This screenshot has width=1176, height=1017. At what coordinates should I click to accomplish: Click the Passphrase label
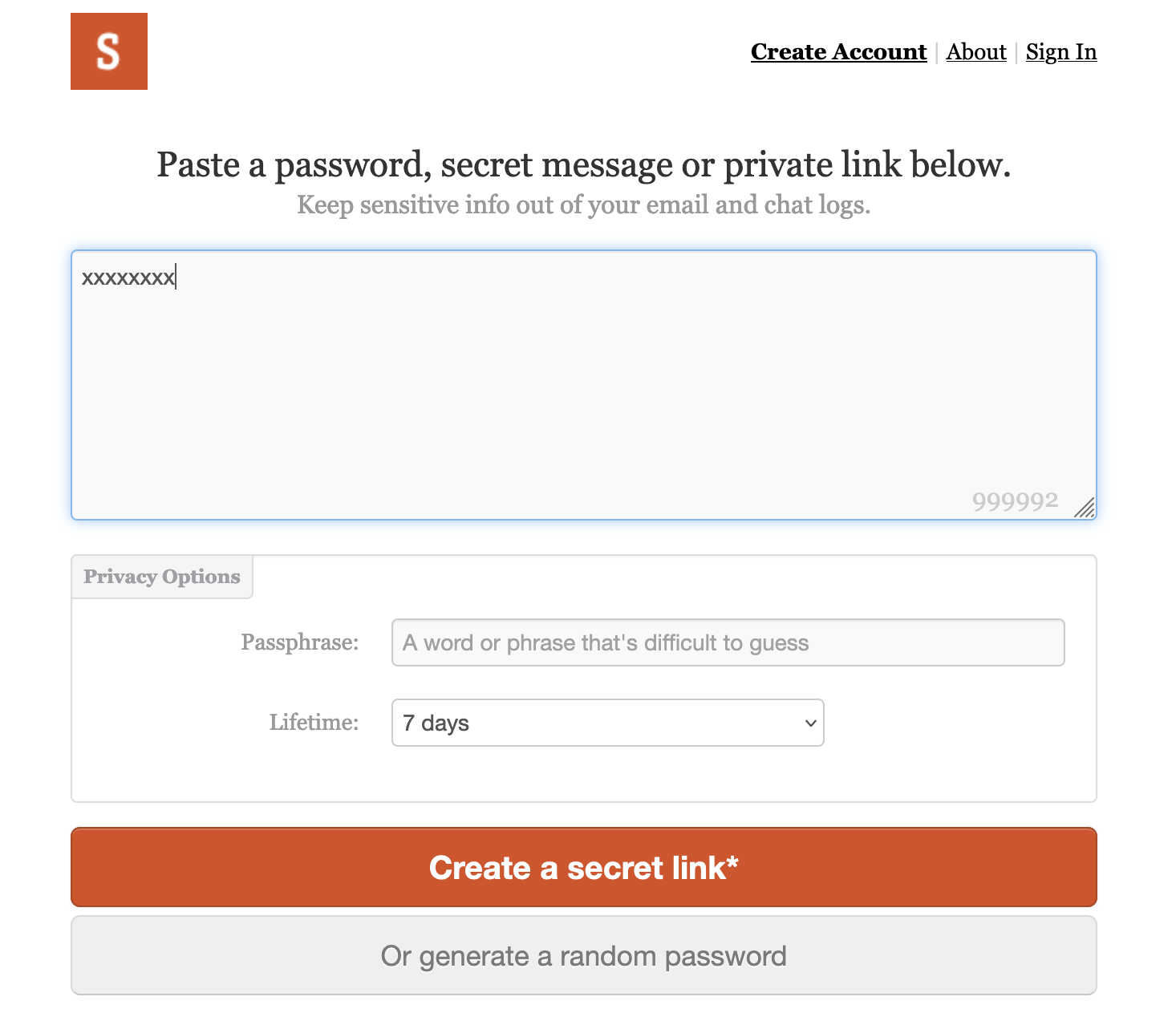coord(300,642)
